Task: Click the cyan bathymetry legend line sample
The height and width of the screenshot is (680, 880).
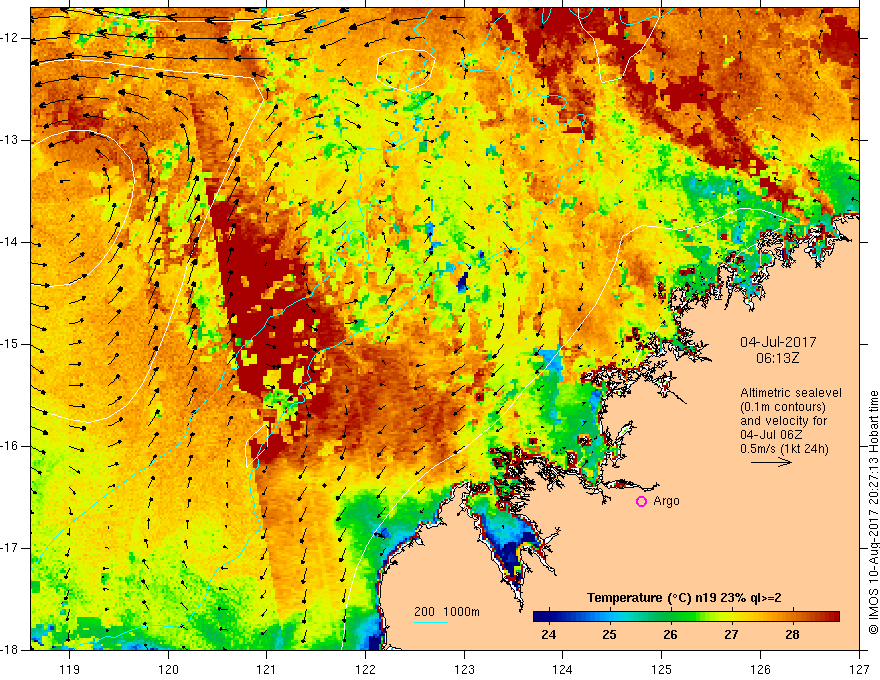Action: point(431,622)
